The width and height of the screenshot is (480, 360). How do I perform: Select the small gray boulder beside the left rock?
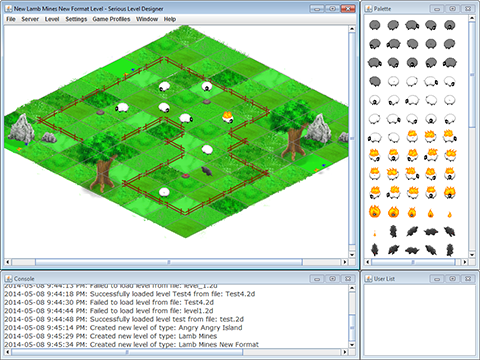tap(49, 137)
